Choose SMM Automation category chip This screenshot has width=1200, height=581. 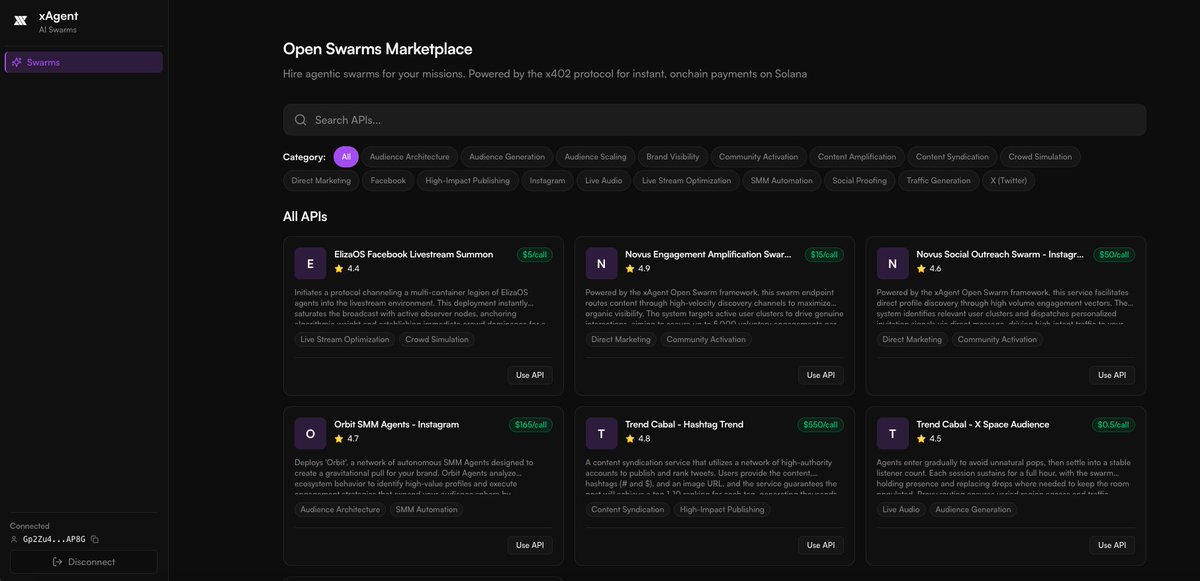point(782,181)
